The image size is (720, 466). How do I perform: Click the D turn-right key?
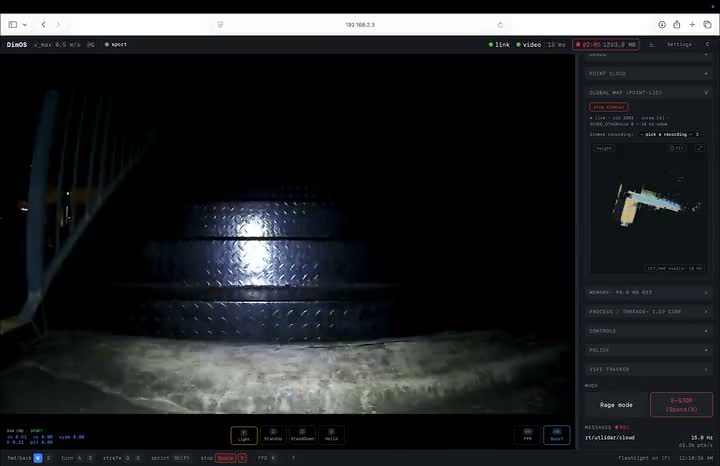coord(90,458)
